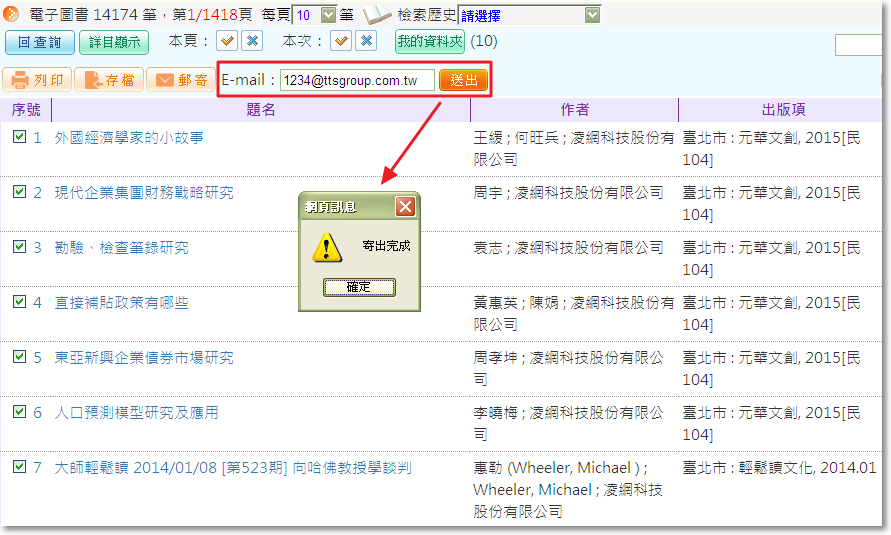Image resolution: width=891 pixels, height=535 pixels.
Task: Uncheck the checkbox for record 1
Action: point(19,137)
